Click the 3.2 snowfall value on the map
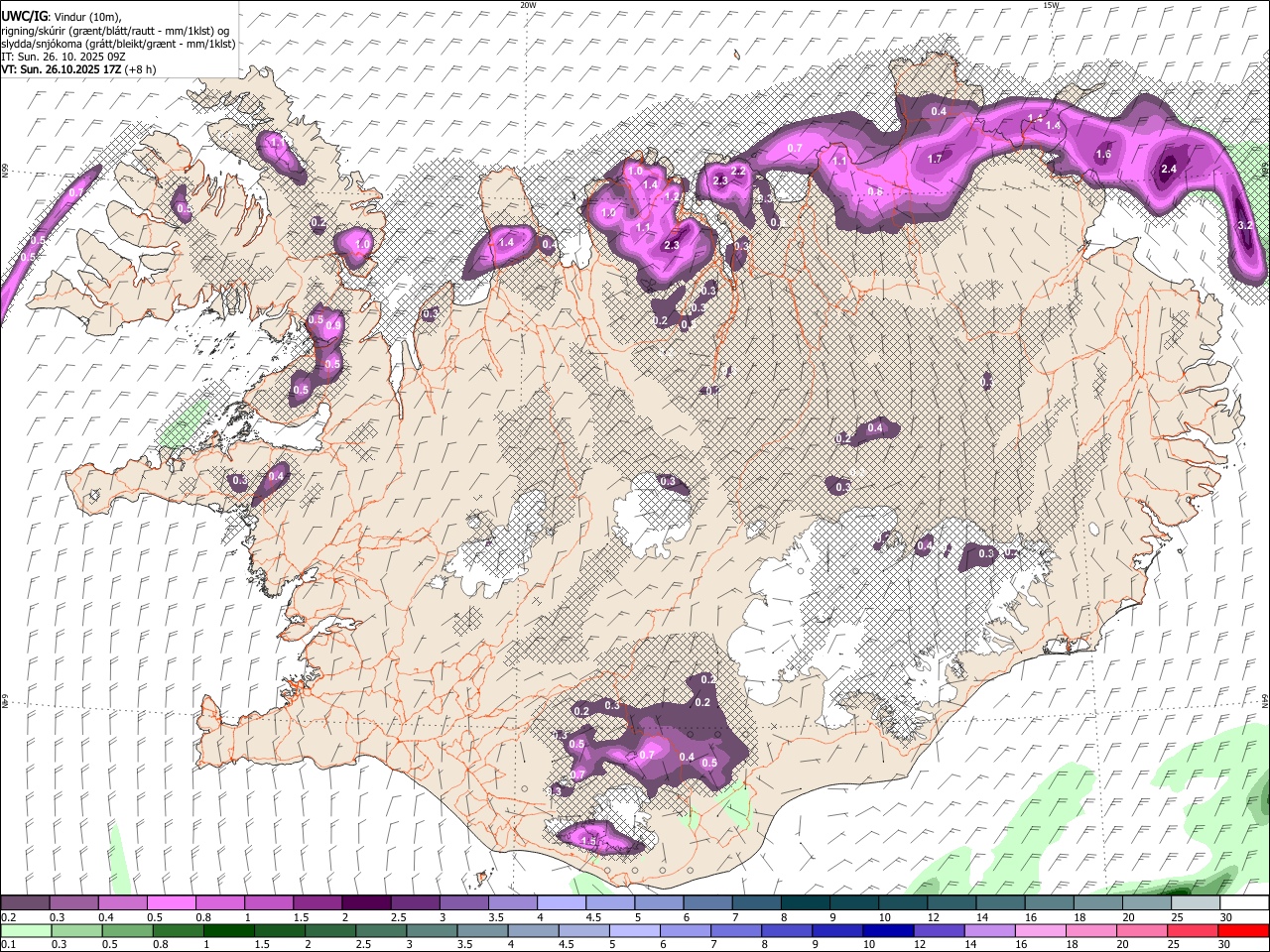 (x=1246, y=227)
